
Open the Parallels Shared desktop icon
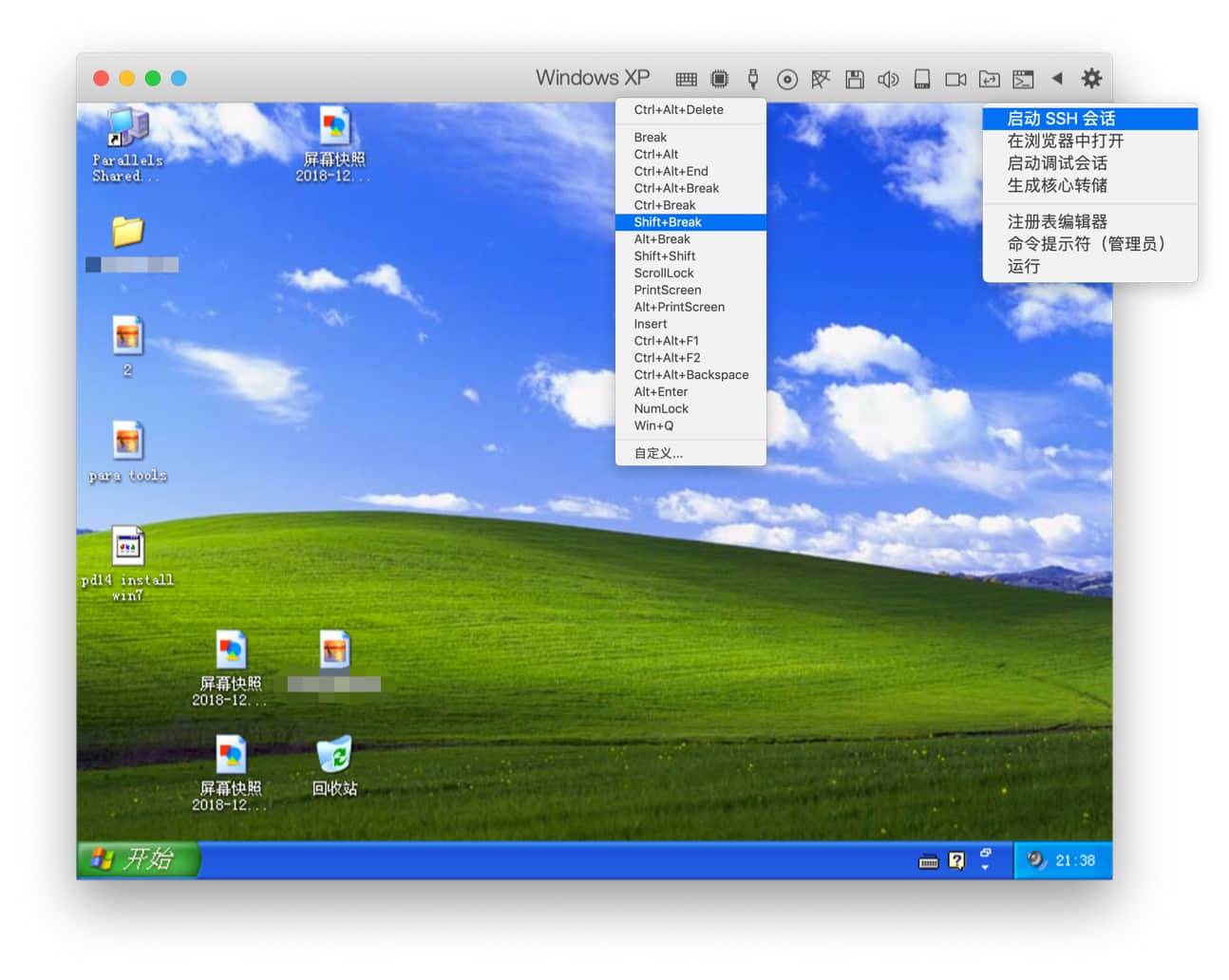(127, 144)
